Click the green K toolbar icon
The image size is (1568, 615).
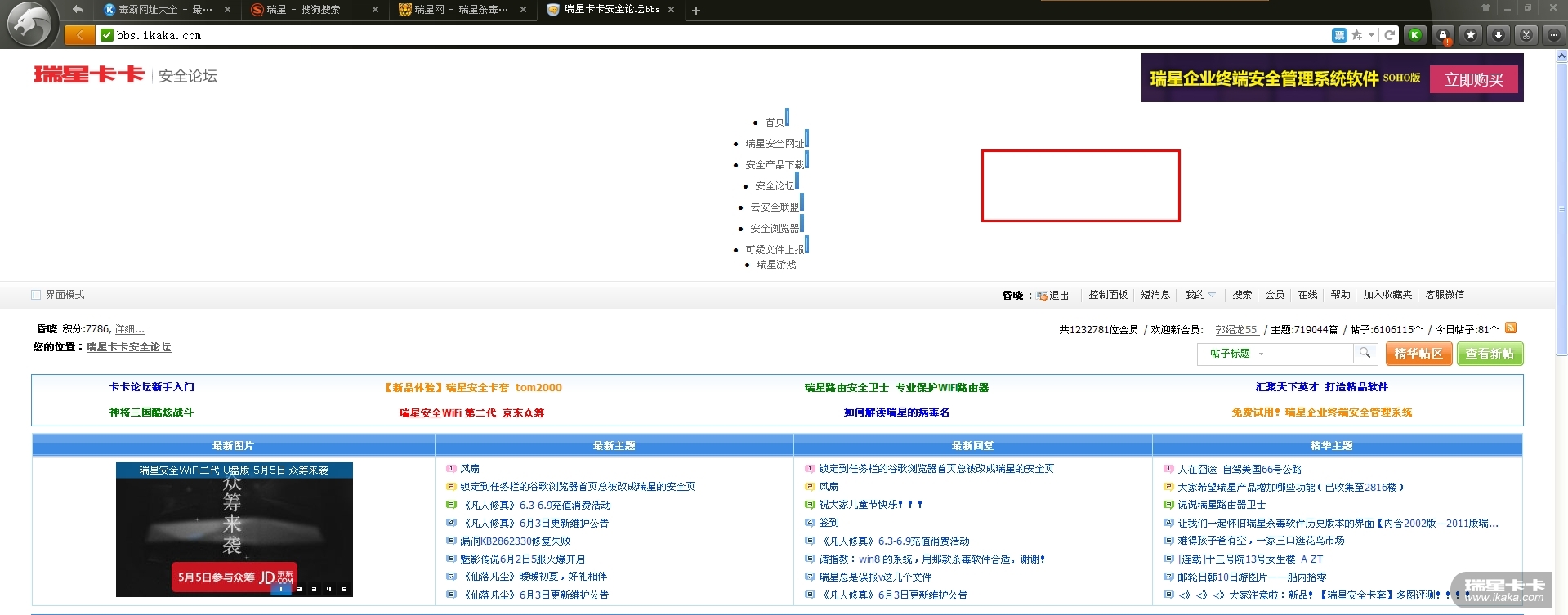coord(1415,35)
